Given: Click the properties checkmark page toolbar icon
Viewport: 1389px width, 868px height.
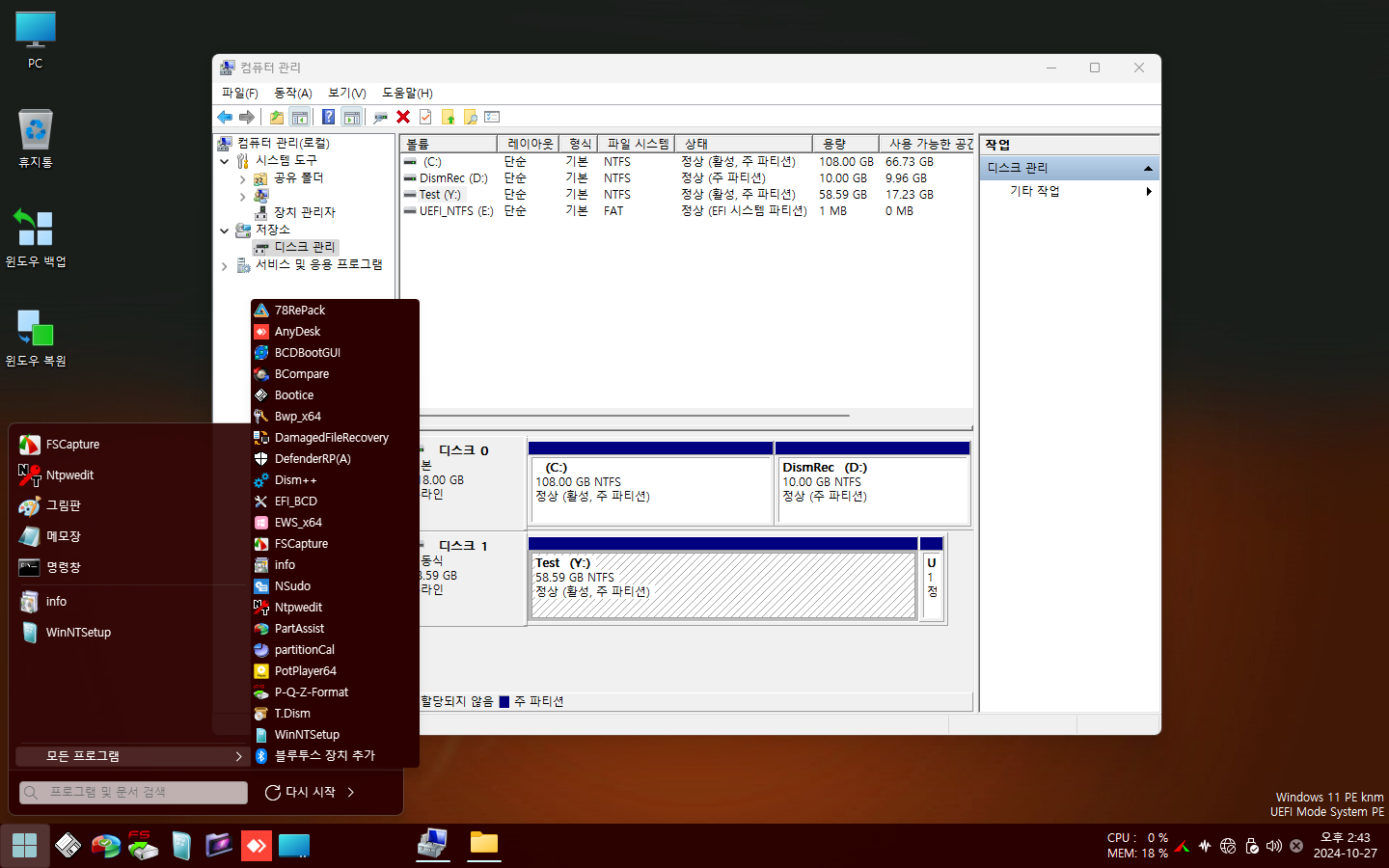Looking at the screenshot, I should 425,117.
